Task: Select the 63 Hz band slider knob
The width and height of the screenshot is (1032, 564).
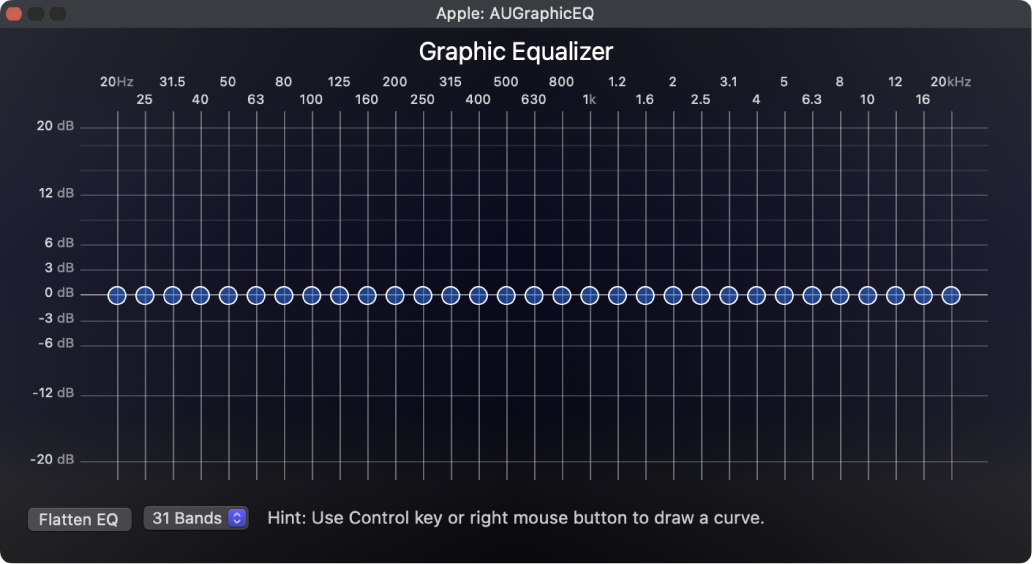Action: click(x=256, y=295)
